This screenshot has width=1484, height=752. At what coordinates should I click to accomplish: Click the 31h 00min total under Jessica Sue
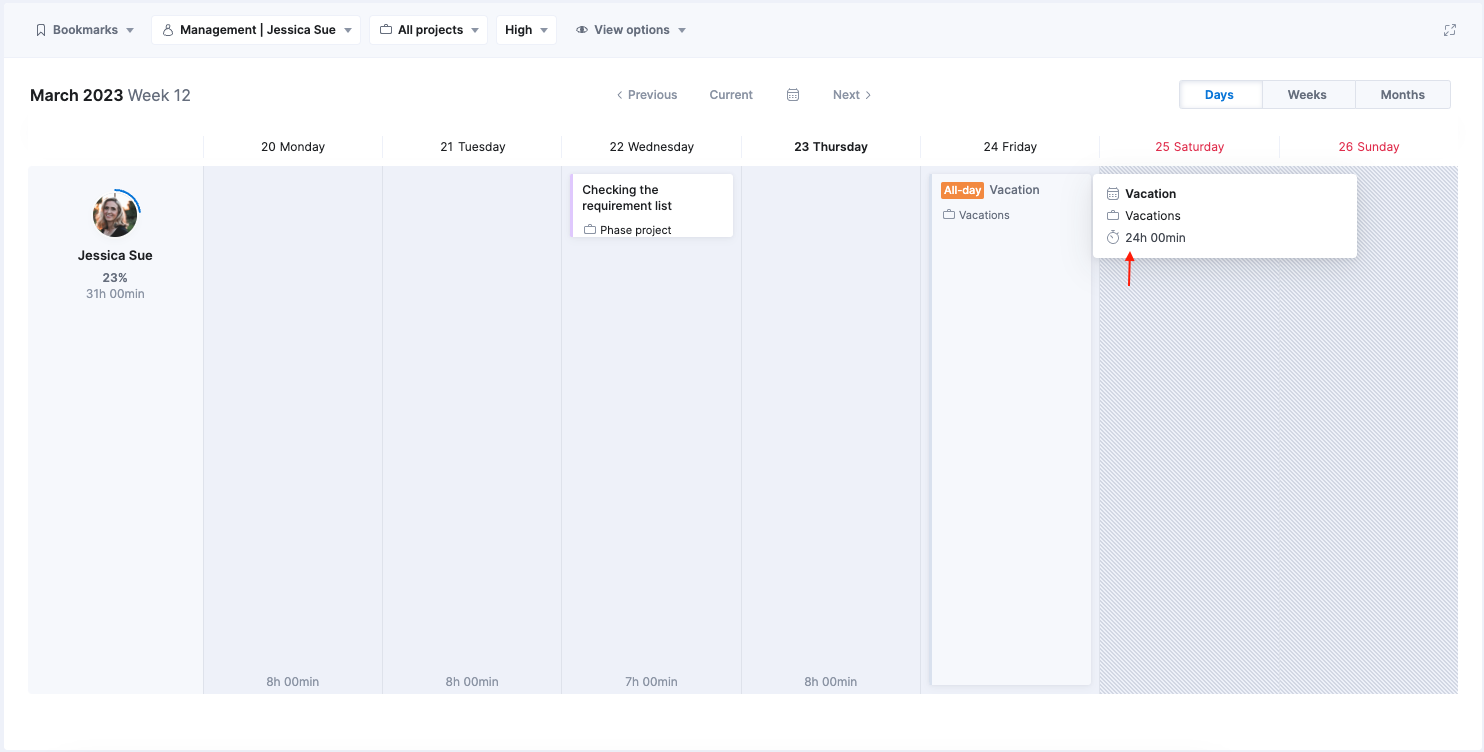[x=115, y=294]
